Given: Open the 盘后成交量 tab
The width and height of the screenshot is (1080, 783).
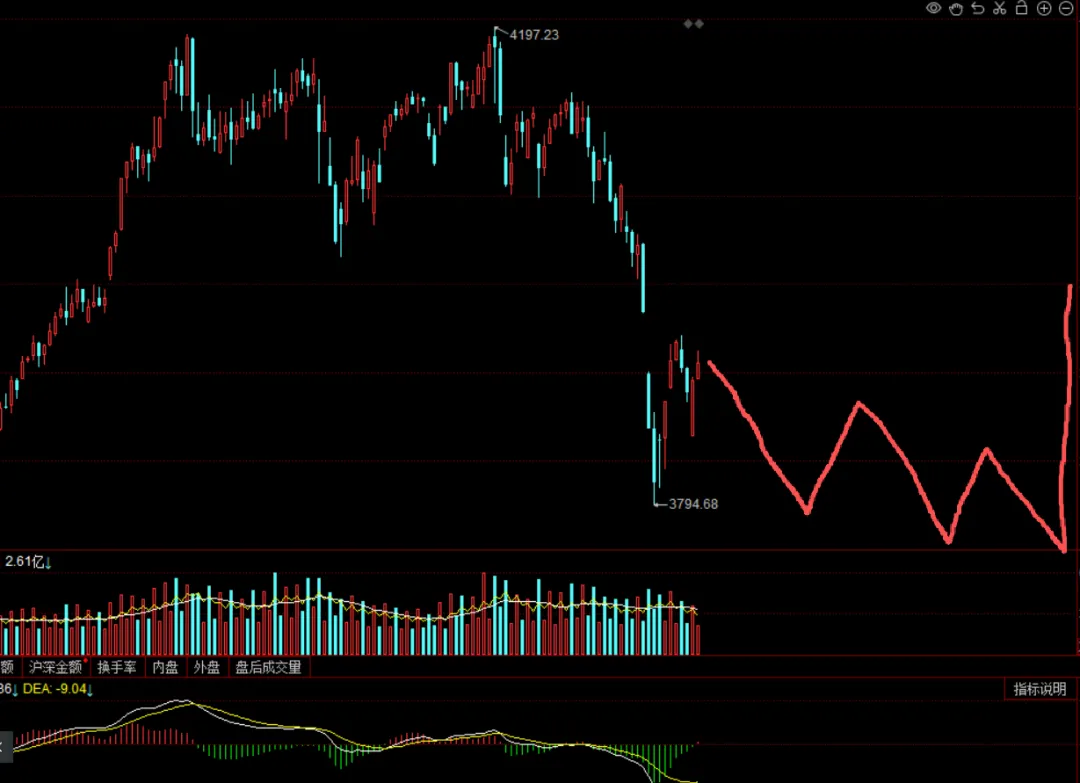Looking at the screenshot, I should point(269,667).
